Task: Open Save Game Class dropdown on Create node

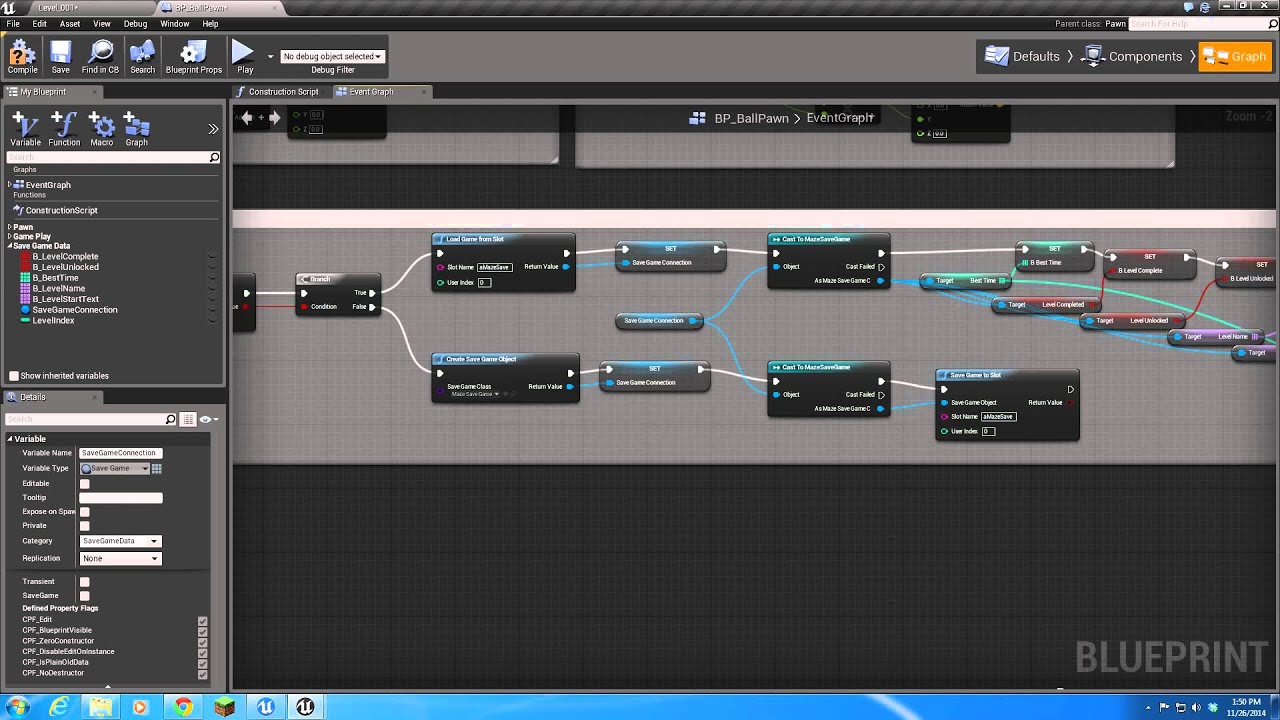Action: [475, 394]
